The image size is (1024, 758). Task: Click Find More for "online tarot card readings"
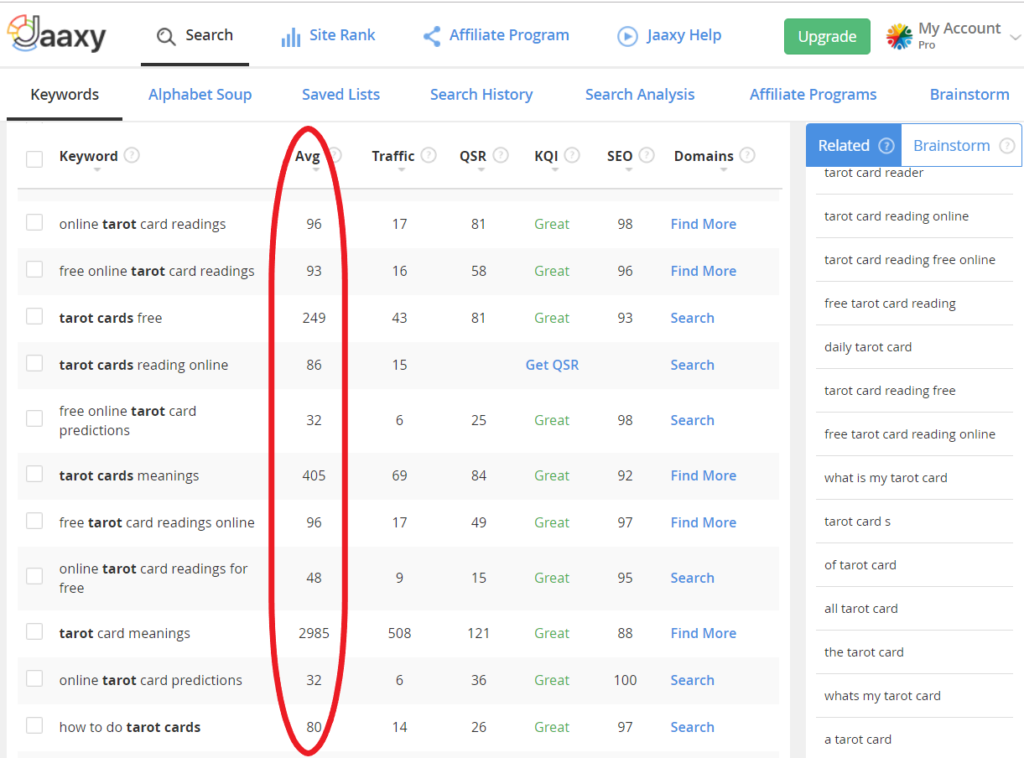click(x=703, y=224)
